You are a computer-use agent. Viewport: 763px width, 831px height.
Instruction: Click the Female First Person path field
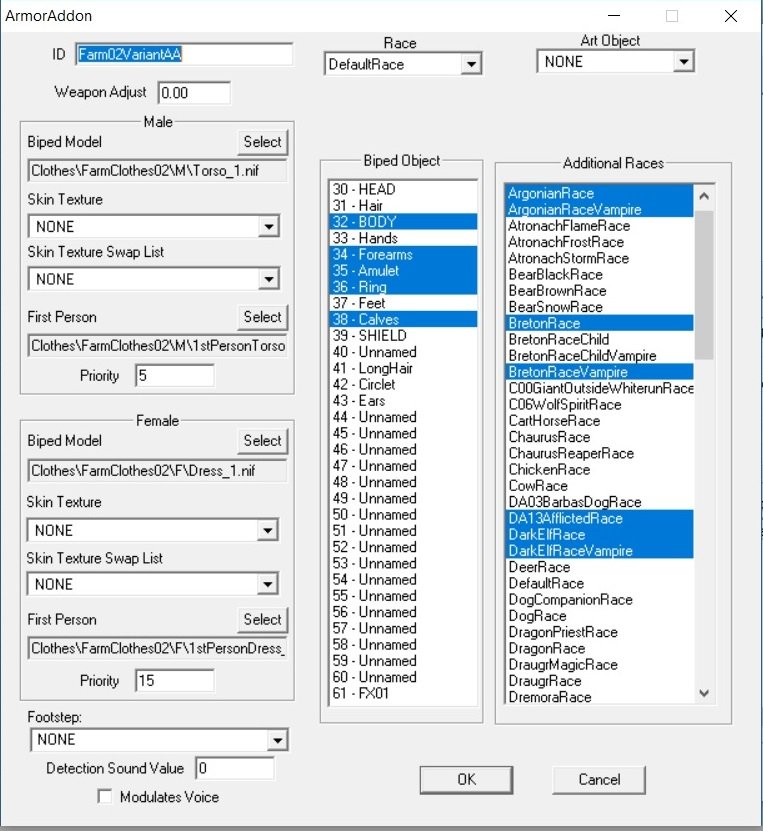157,648
